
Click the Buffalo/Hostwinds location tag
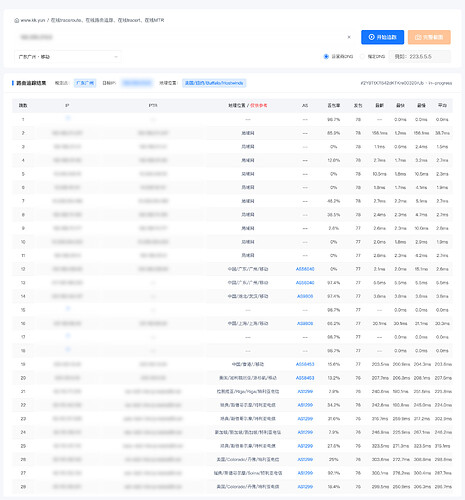click(x=214, y=83)
